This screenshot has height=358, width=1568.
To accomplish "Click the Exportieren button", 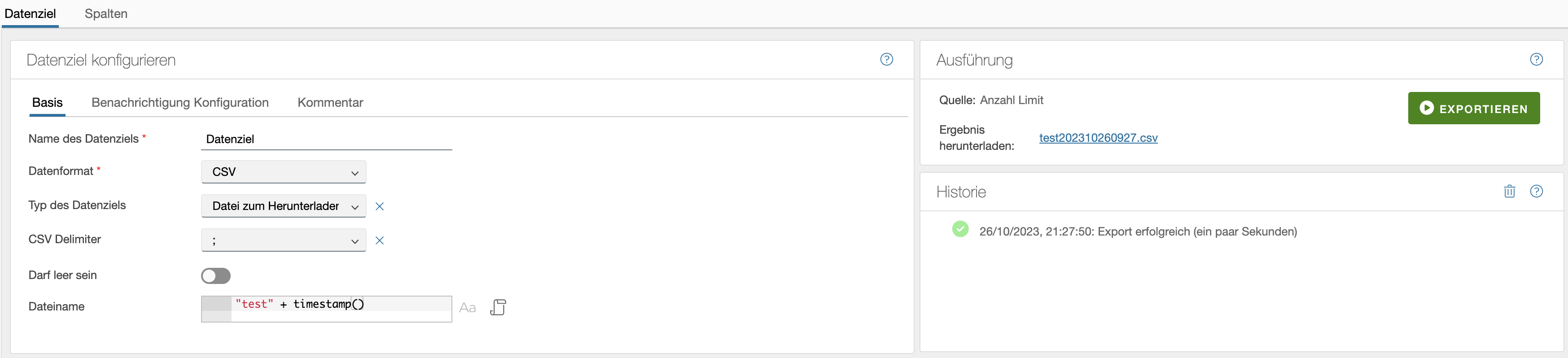I will pyautogui.click(x=1473, y=109).
